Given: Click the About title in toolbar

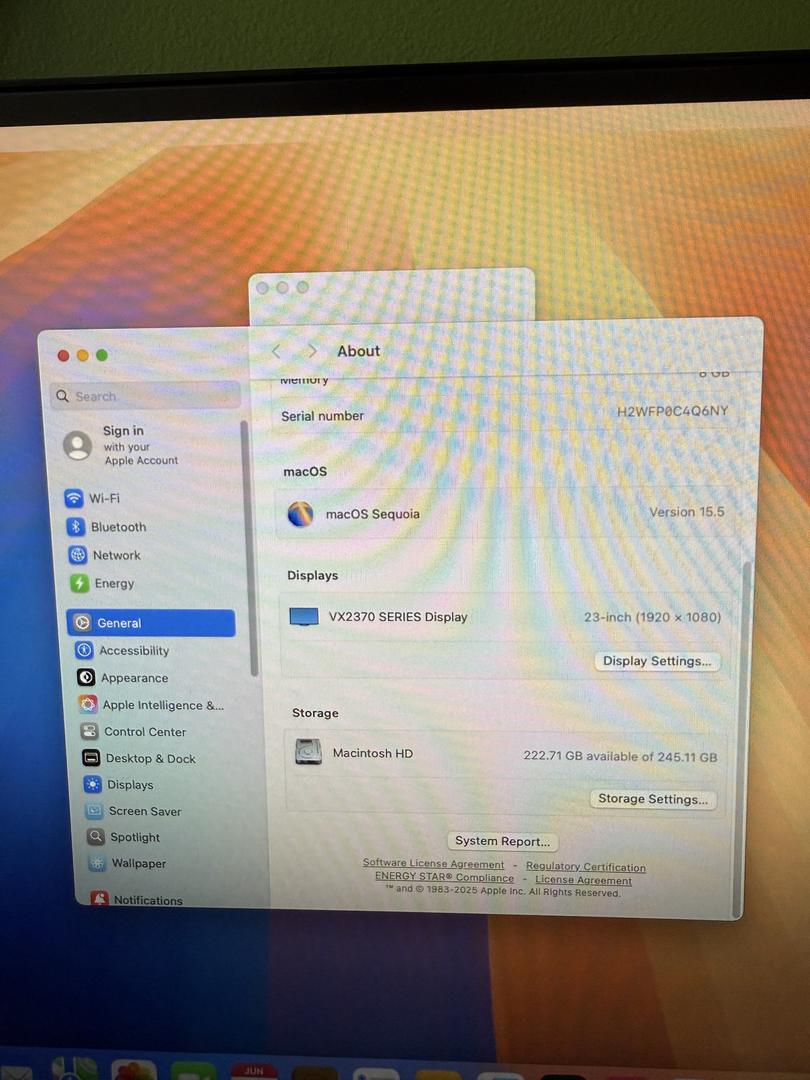Looking at the screenshot, I should pos(359,351).
